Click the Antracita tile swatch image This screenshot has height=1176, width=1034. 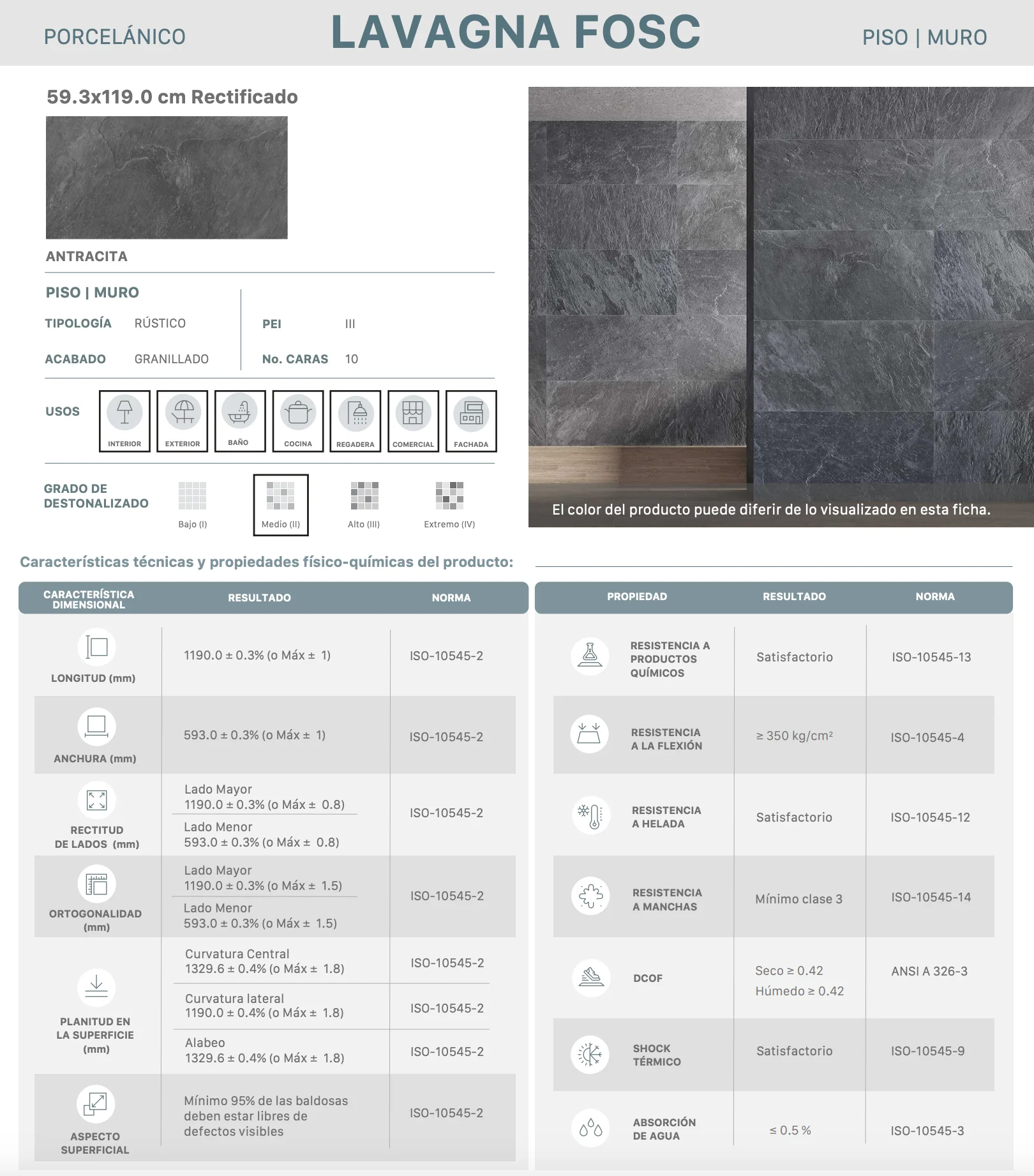(167, 177)
